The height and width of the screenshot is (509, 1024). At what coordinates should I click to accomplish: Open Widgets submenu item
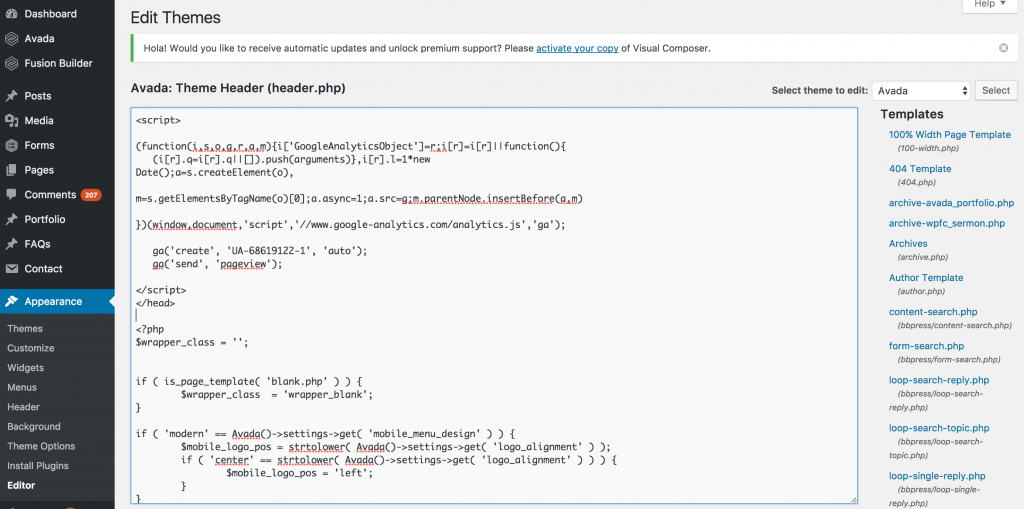[x=25, y=368]
